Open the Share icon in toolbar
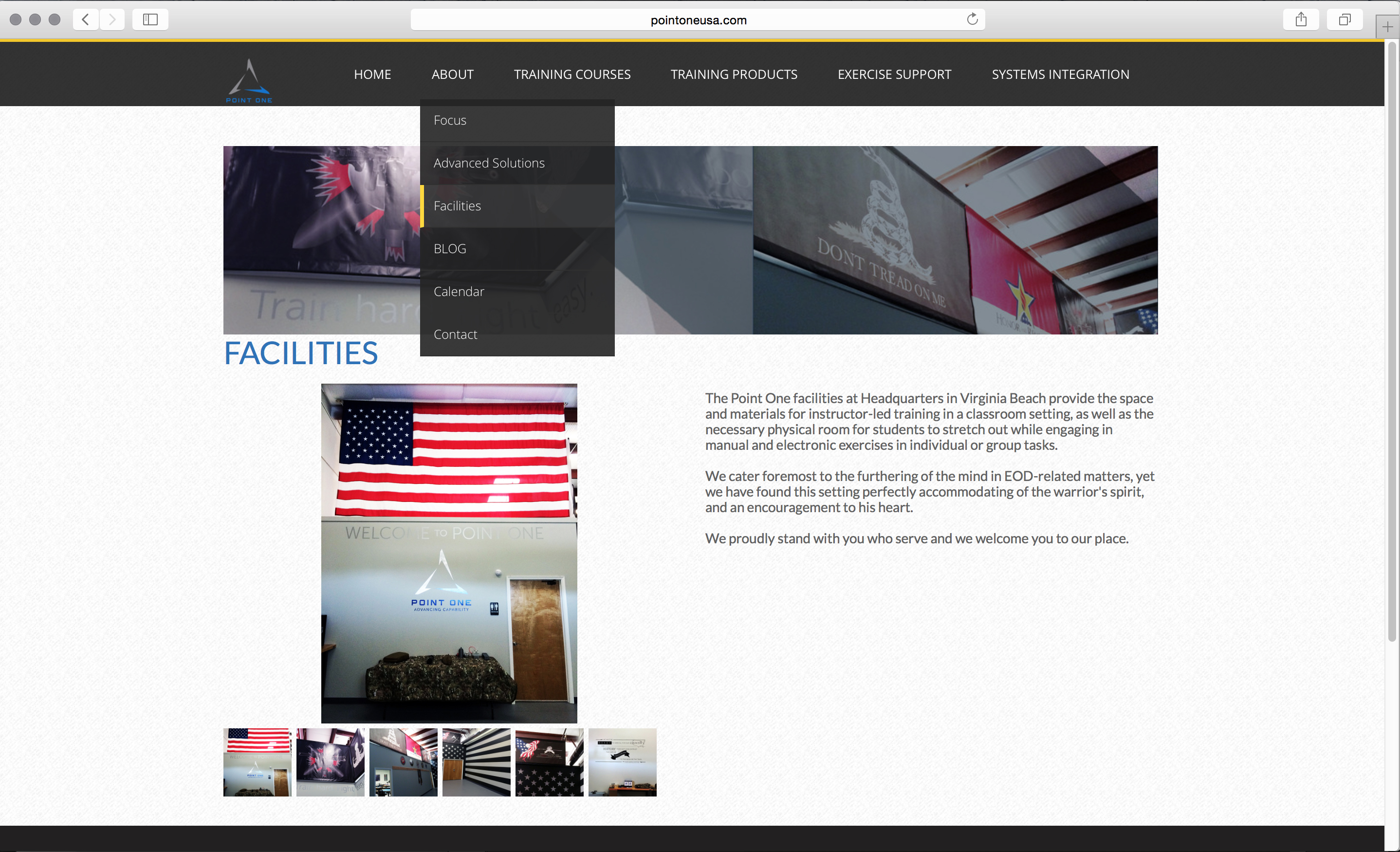The height and width of the screenshot is (852, 1400). point(1301,20)
